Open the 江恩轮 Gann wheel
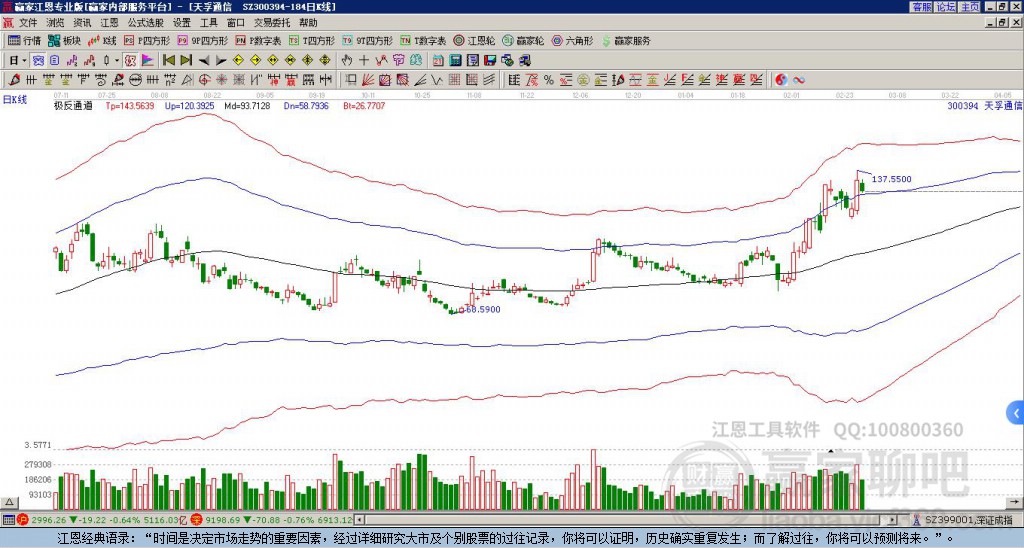This screenshot has height=548, width=1024. point(475,40)
